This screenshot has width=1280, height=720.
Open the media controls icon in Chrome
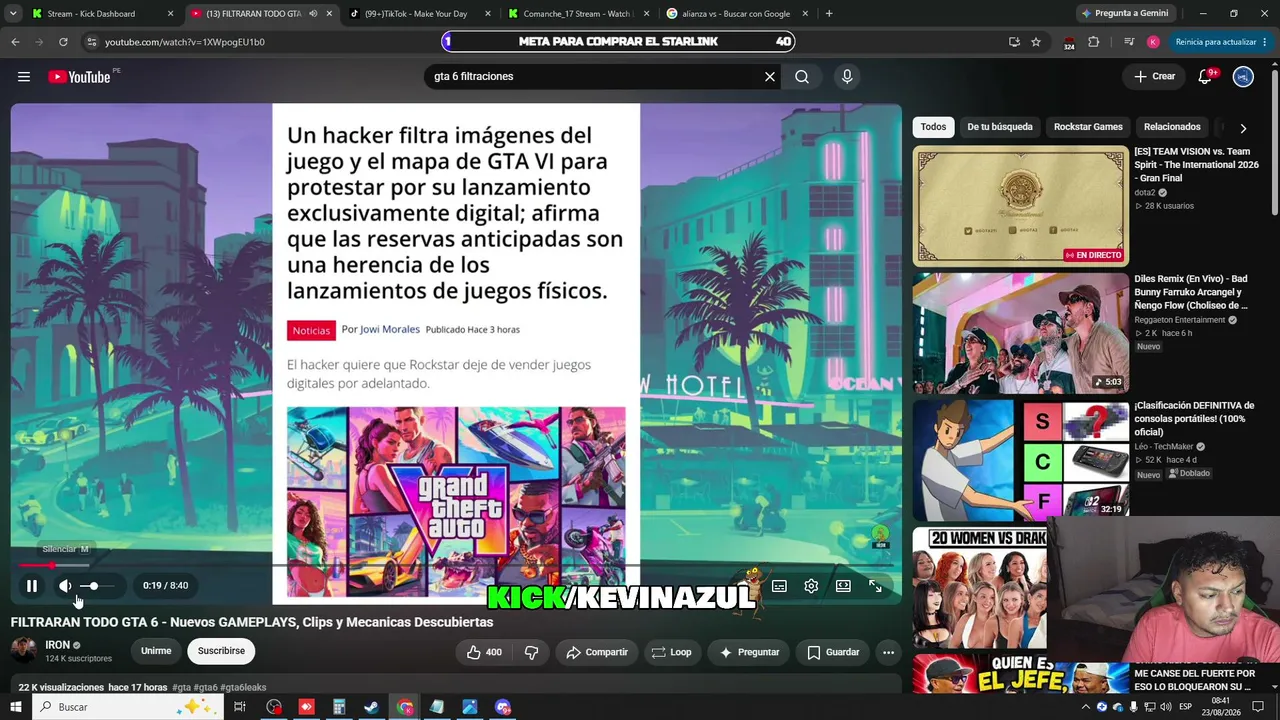point(1129,42)
